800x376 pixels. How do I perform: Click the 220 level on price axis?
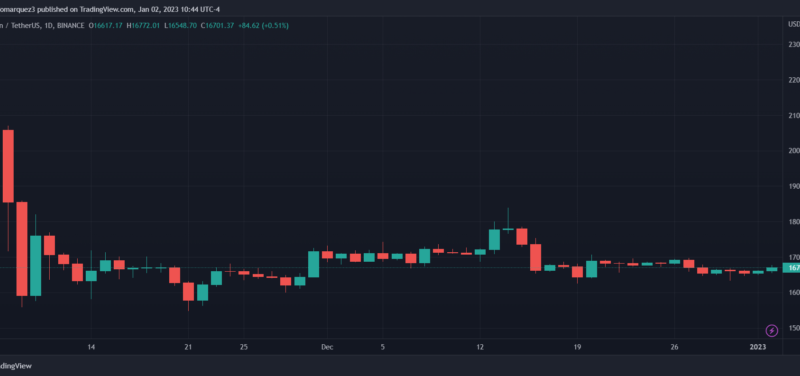click(x=794, y=80)
